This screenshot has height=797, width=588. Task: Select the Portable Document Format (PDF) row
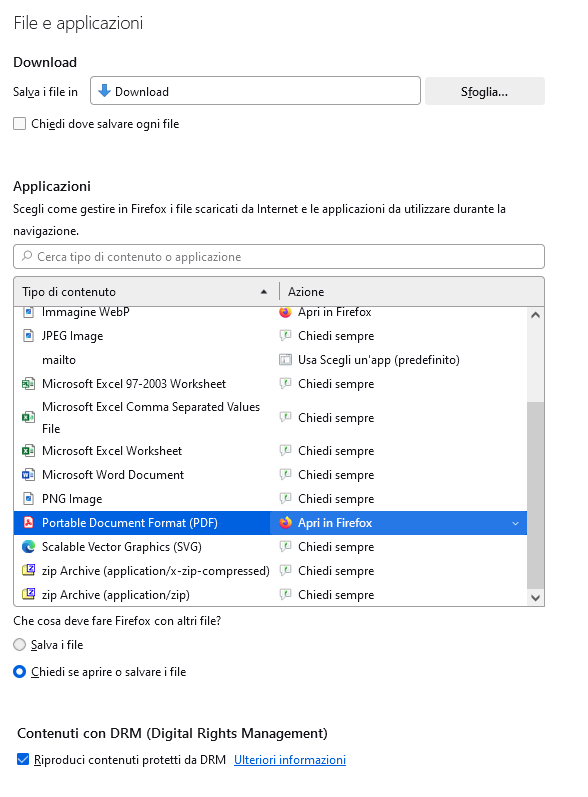270,523
